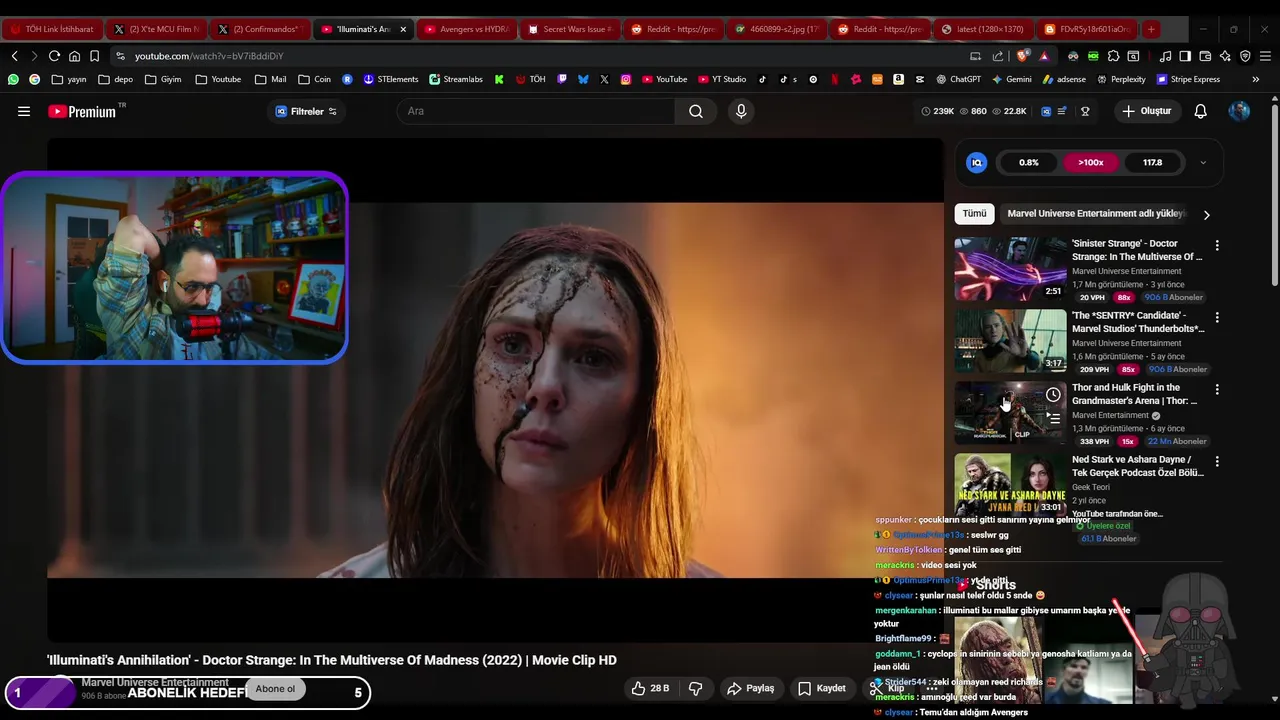
Task: Open the ChatGPT bookmark
Action: [958, 79]
